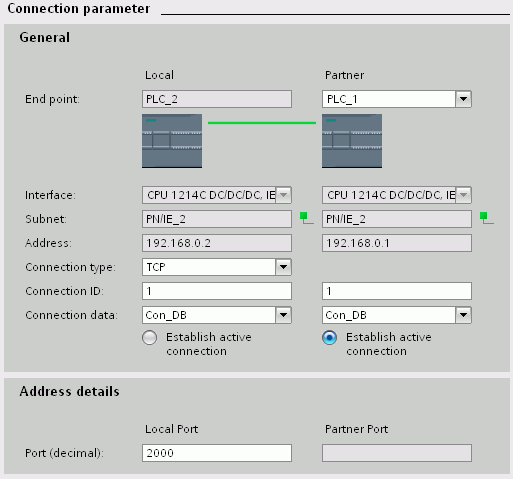Click the partner Connection ID field
Viewport: 513px width, 479px height.
click(x=397, y=291)
